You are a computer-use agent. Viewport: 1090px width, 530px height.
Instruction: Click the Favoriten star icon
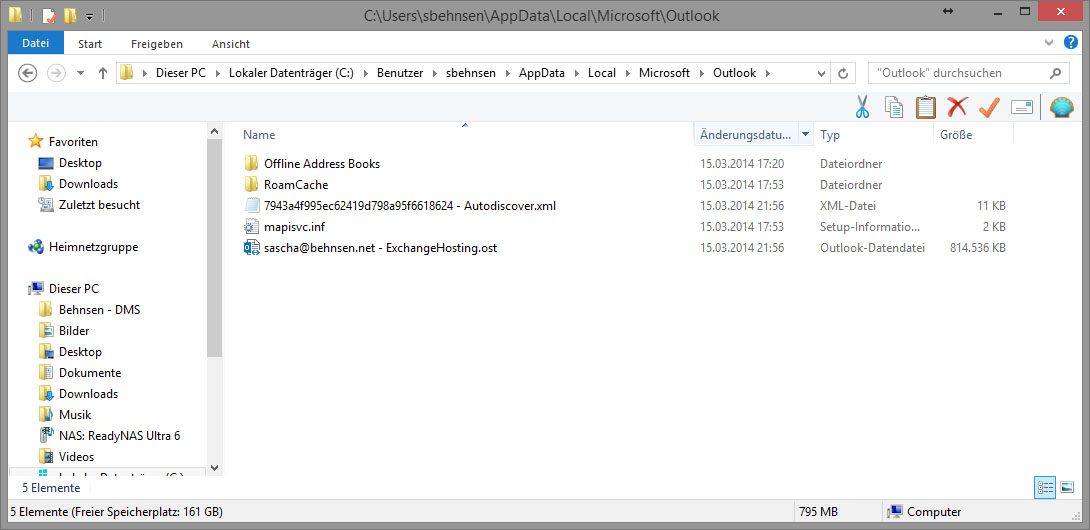click(x=35, y=141)
